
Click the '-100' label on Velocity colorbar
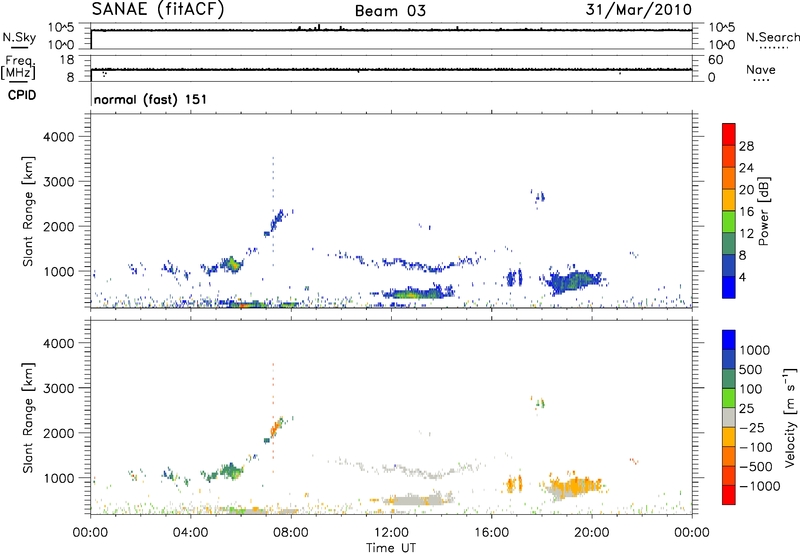click(756, 447)
